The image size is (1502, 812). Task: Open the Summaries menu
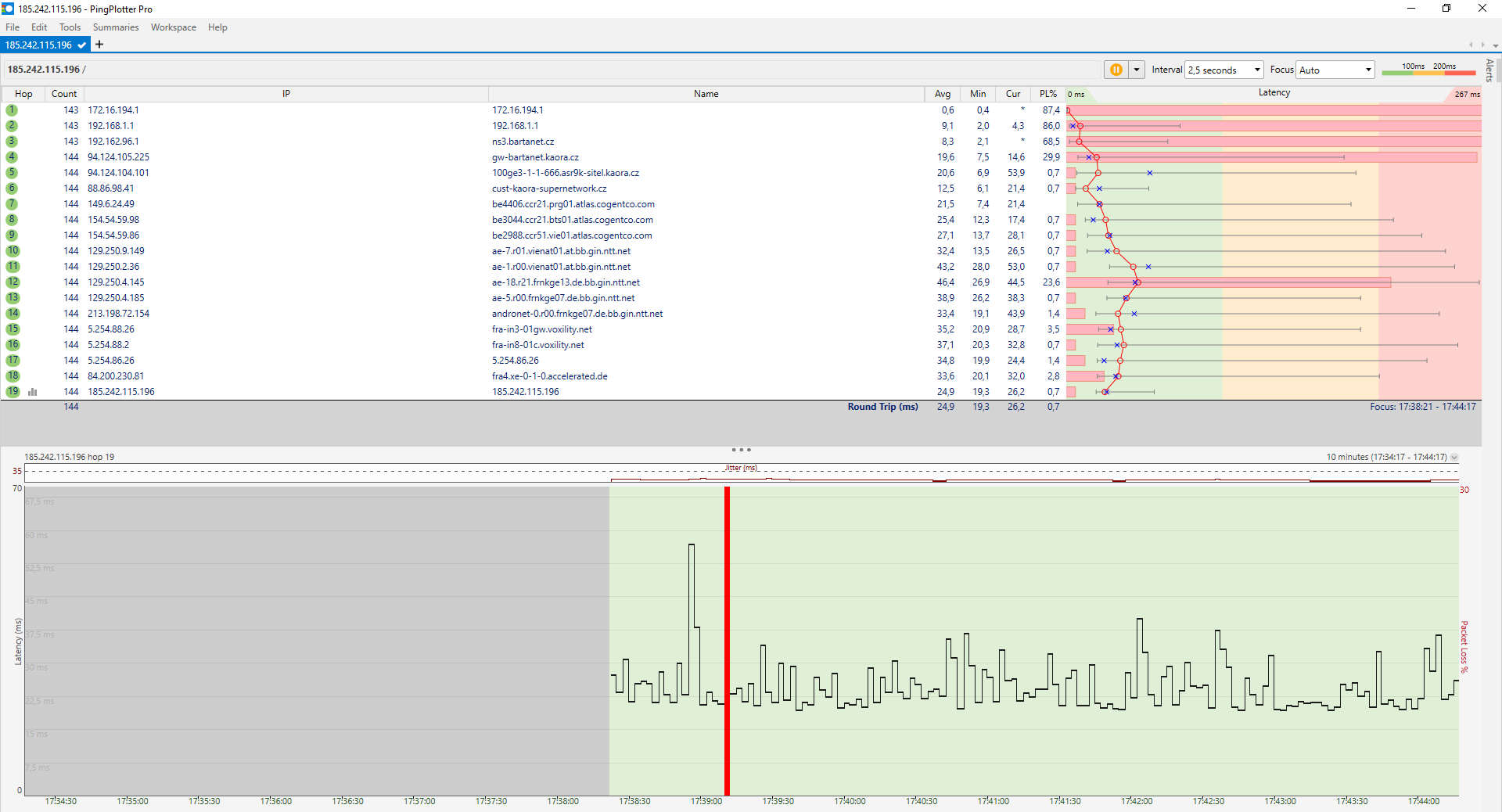click(115, 27)
